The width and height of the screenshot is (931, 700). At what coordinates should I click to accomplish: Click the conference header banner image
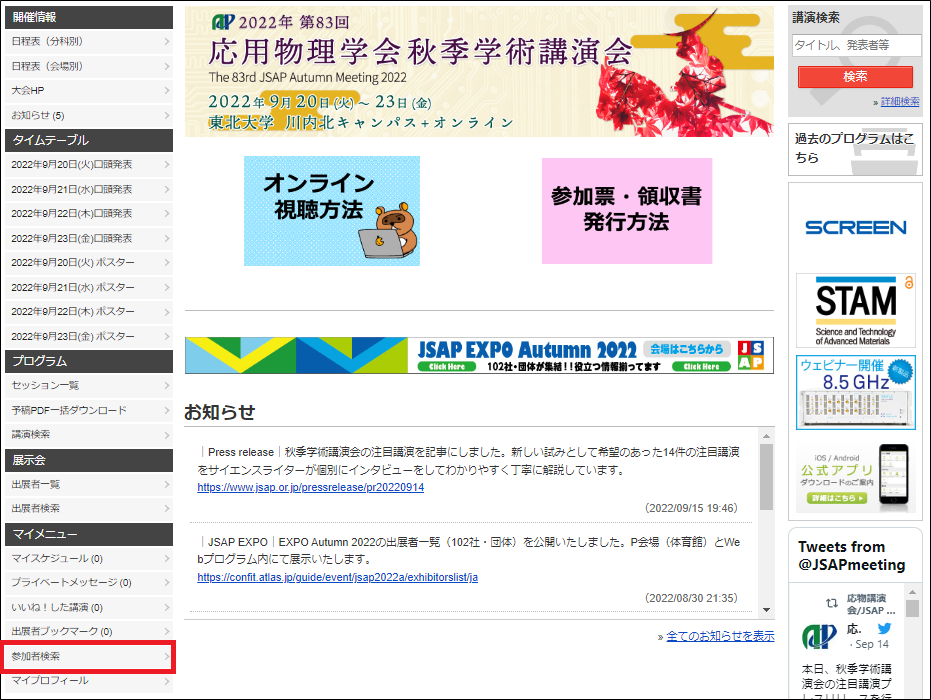point(479,72)
